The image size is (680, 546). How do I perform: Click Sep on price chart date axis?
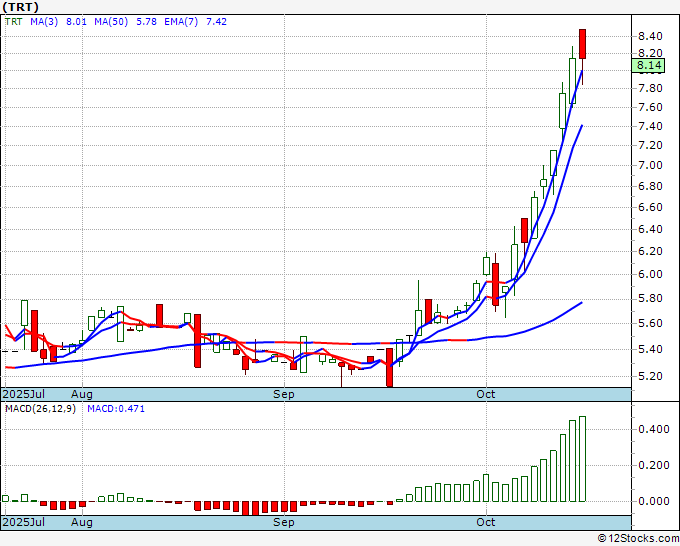click(x=284, y=394)
